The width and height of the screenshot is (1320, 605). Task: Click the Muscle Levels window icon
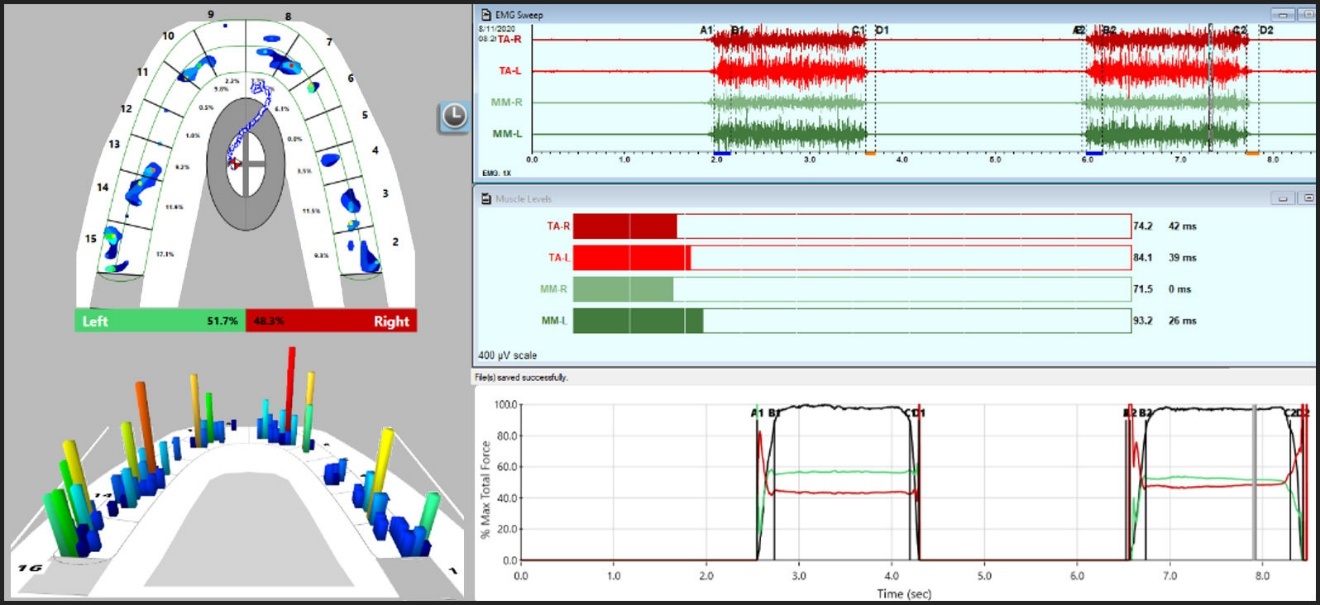pyautogui.click(x=486, y=199)
